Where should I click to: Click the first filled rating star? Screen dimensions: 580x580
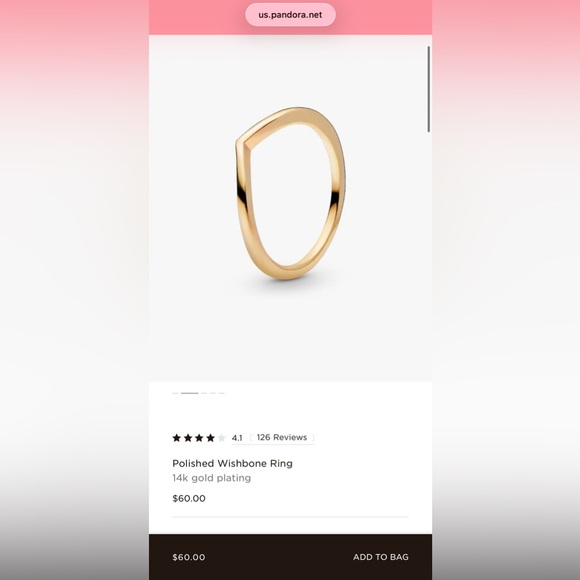click(x=176, y=438)
